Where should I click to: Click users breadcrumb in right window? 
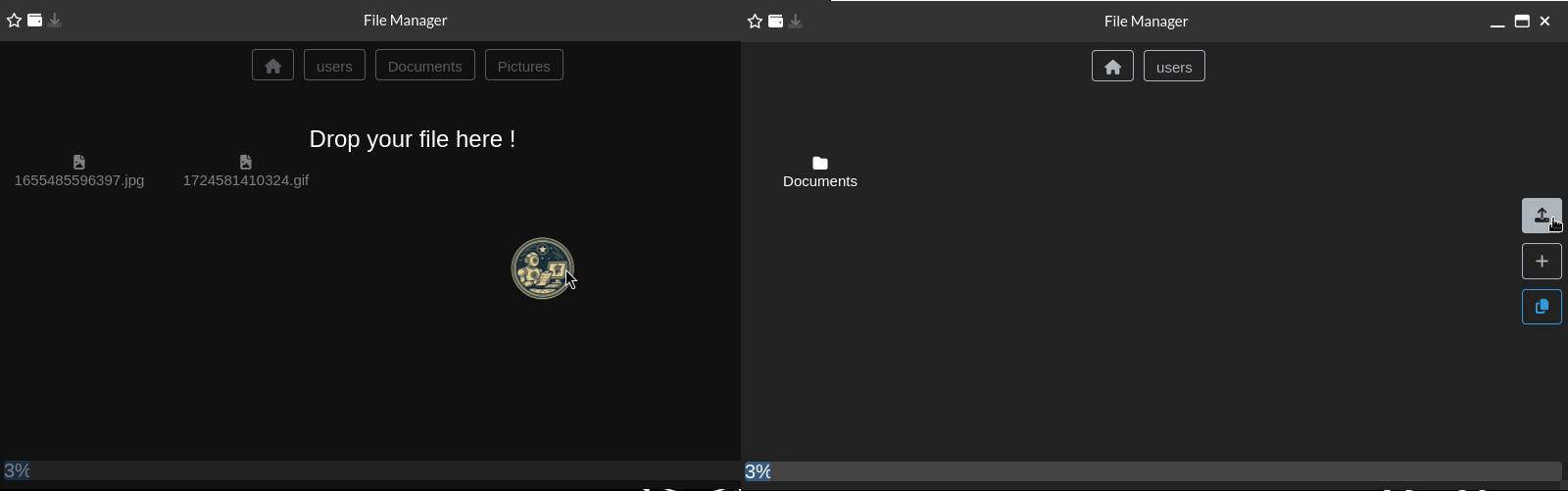tap(1174, 67)
